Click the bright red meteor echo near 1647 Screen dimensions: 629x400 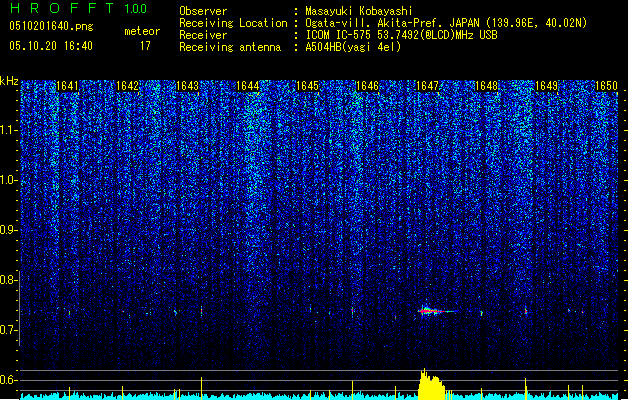click(435, 311)
